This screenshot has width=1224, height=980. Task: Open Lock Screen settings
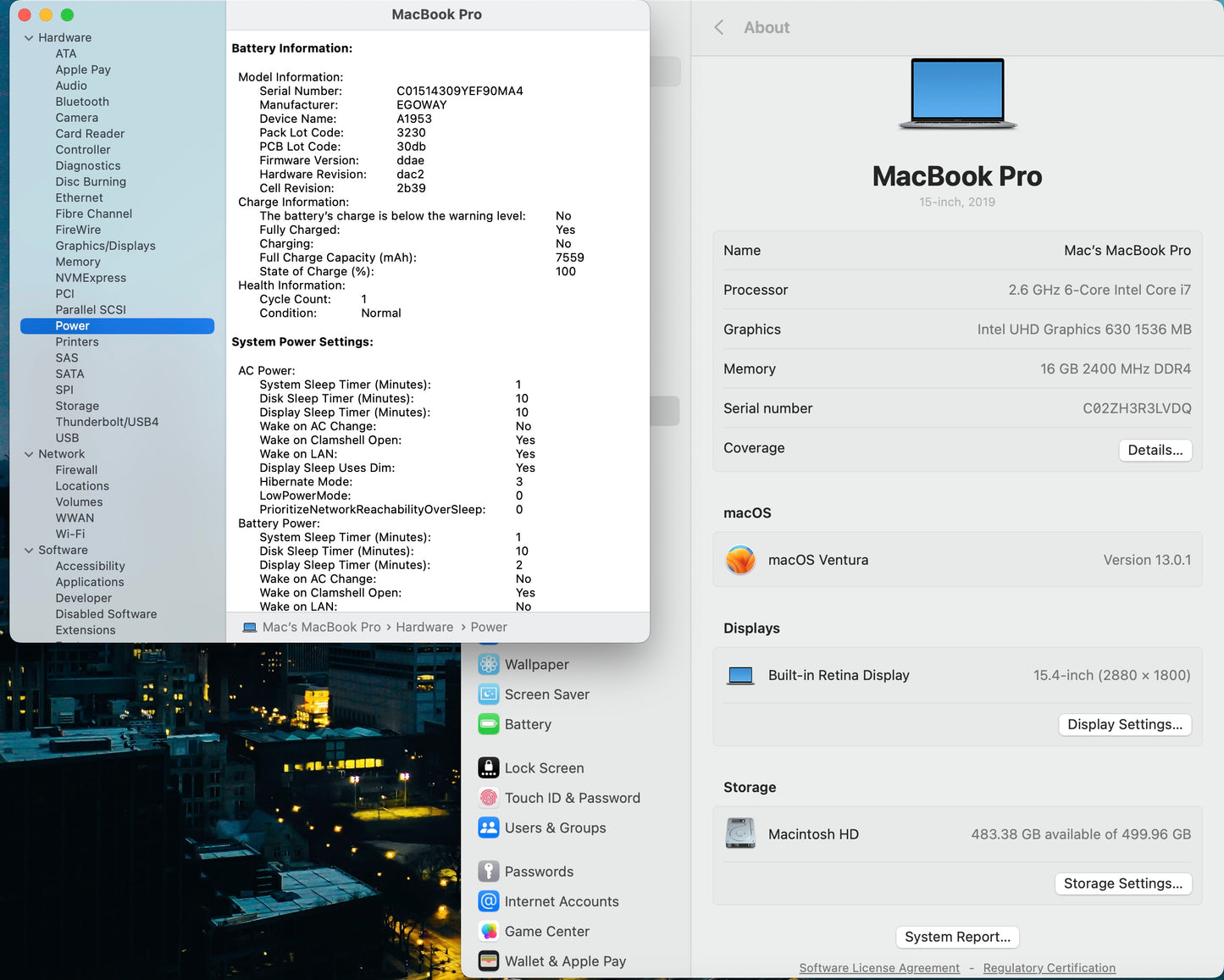(x=545, y=767)
